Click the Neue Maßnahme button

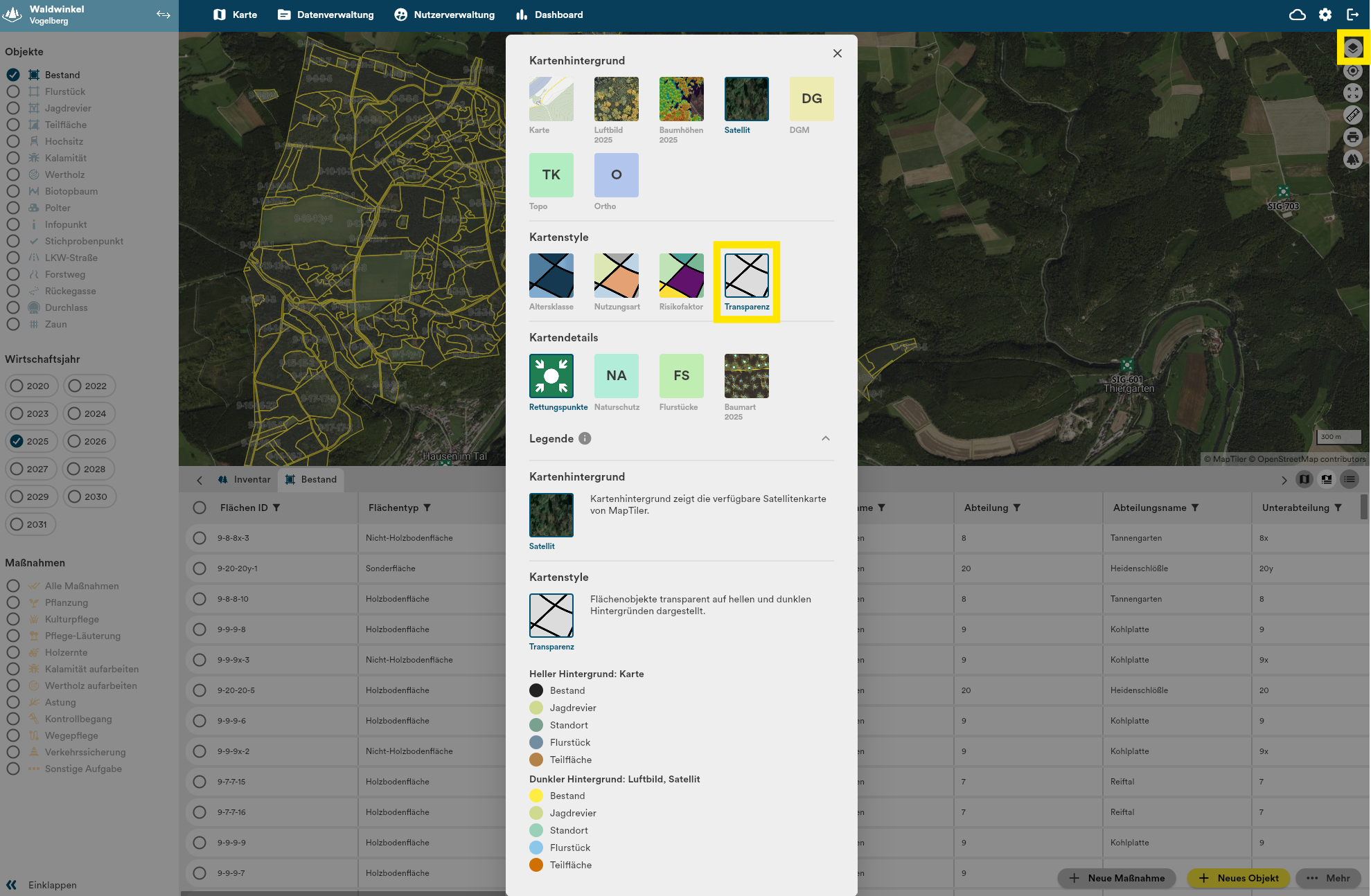pyautogui.click(x=1116, y=878)
